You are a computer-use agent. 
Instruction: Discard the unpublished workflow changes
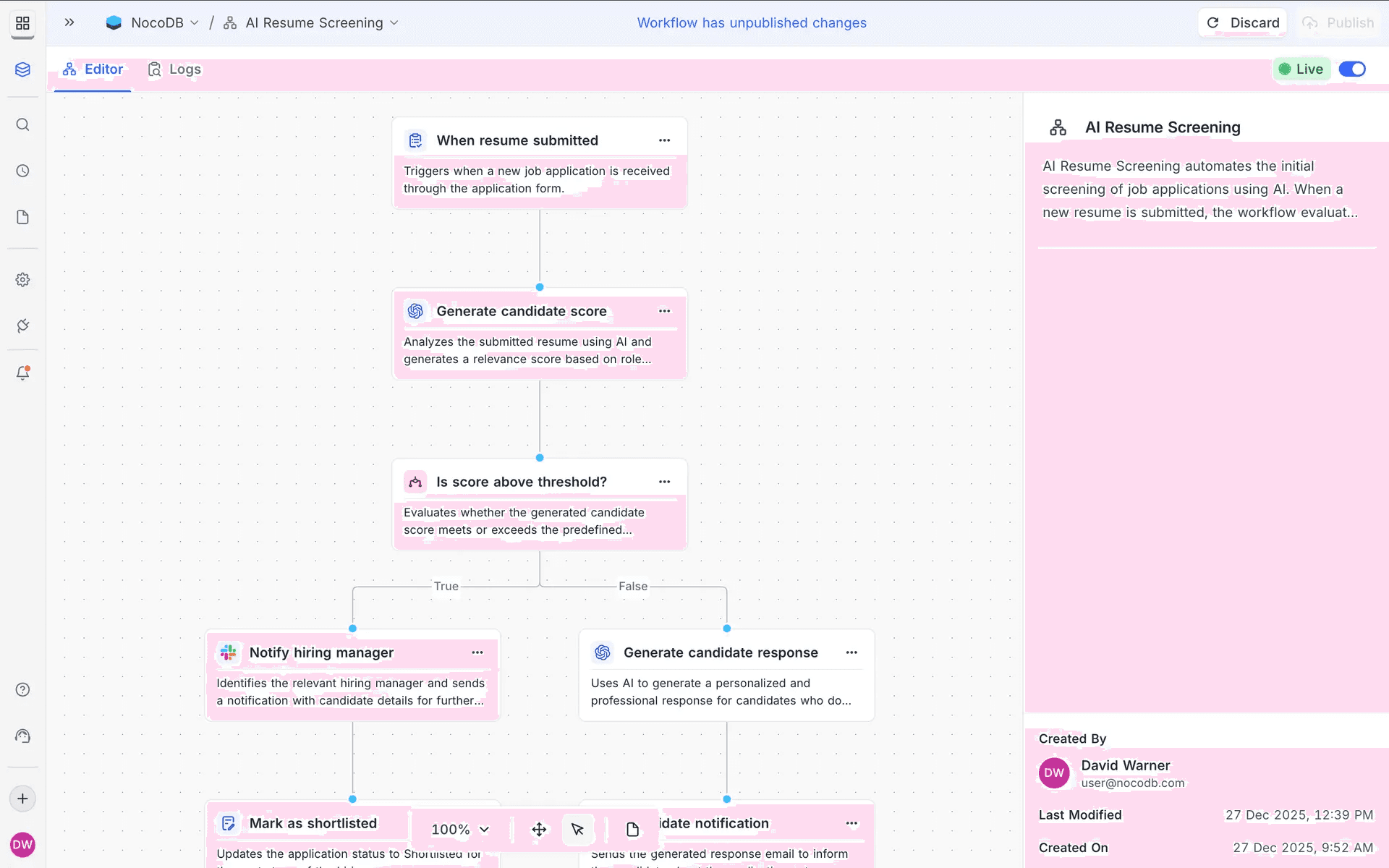1243,22
